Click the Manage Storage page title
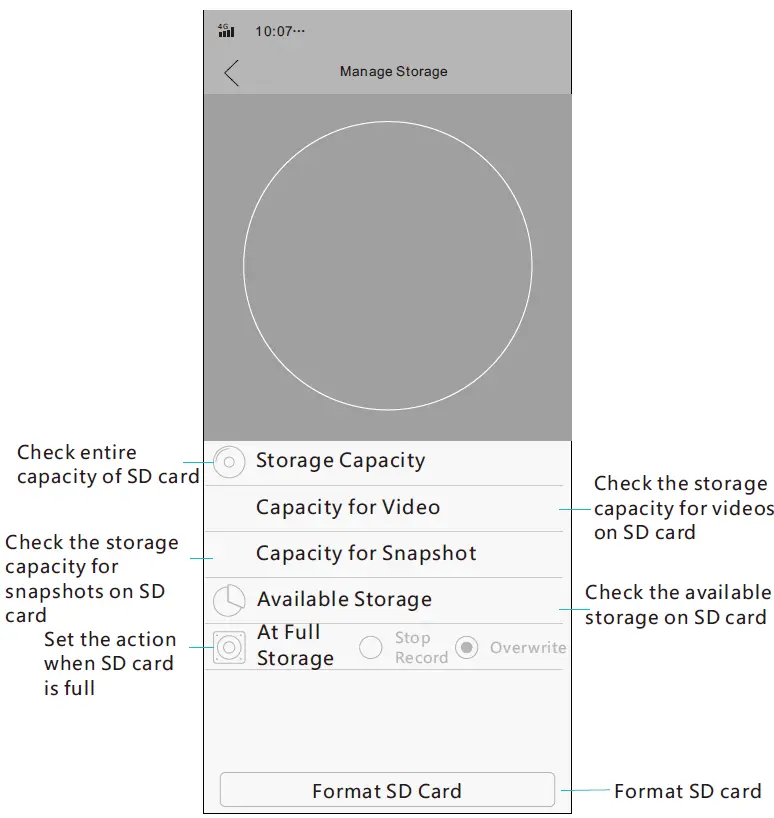 point(393,72)
